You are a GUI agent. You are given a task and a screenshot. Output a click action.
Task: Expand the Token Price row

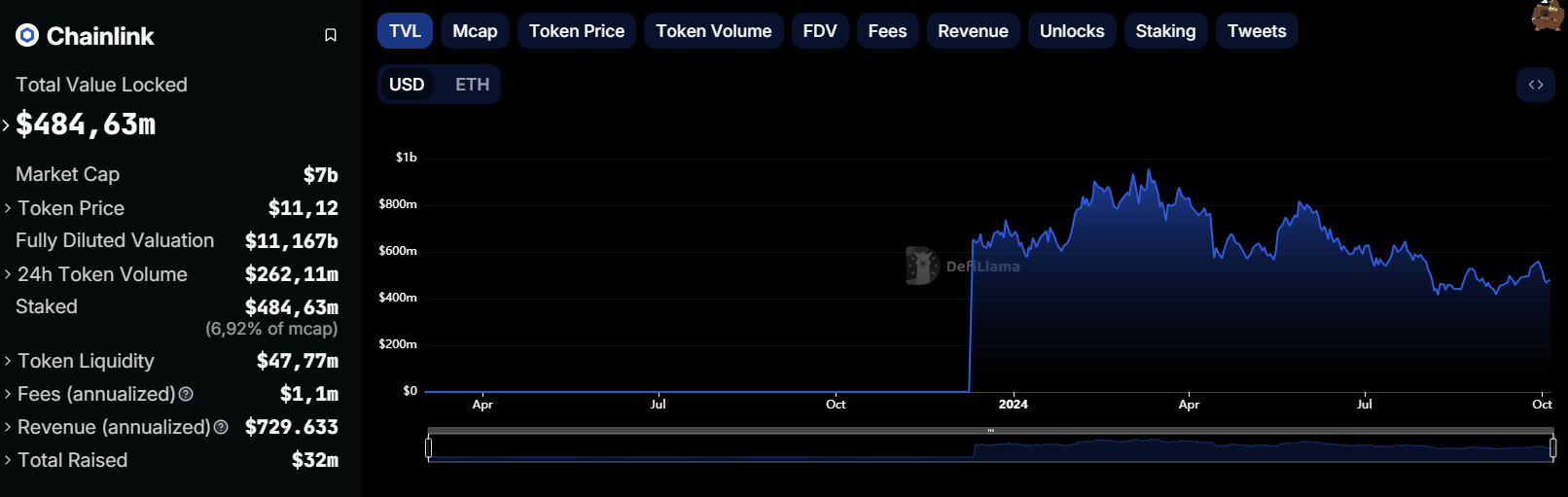click(x=8, y=208)
